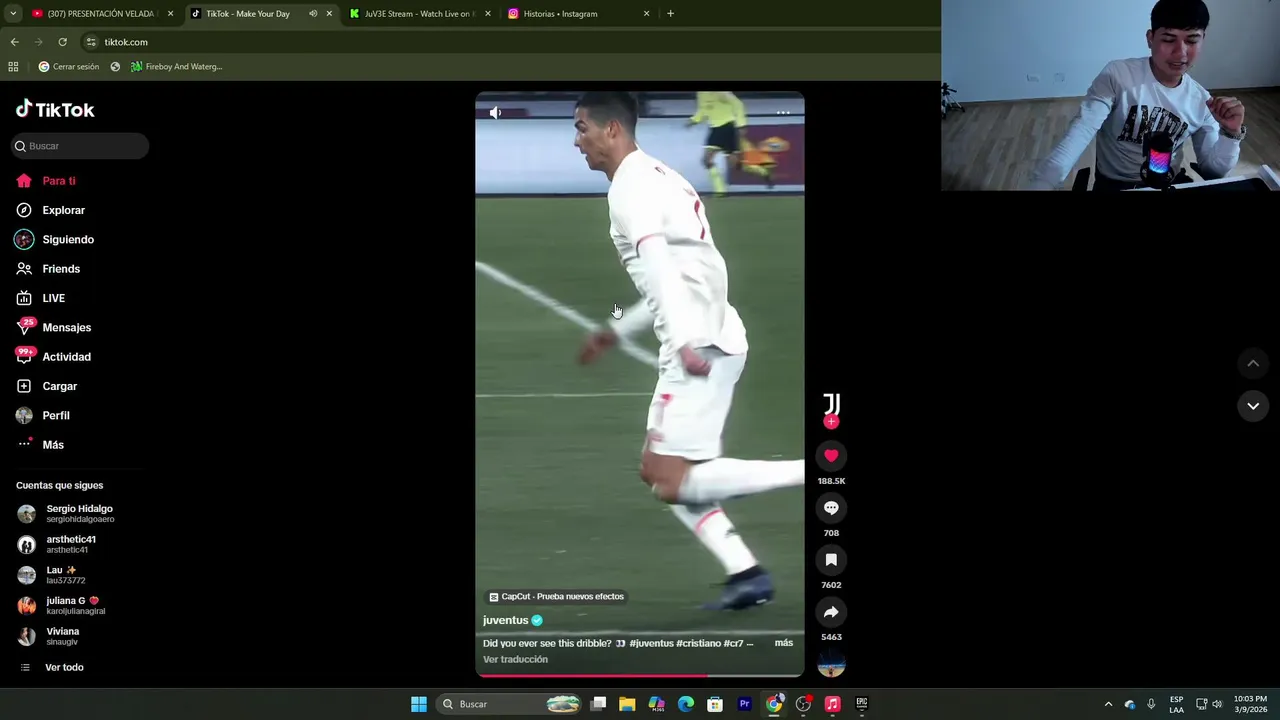1280x720 pixels.
Task: Go to next video arrow
Action: (1253, 406)
